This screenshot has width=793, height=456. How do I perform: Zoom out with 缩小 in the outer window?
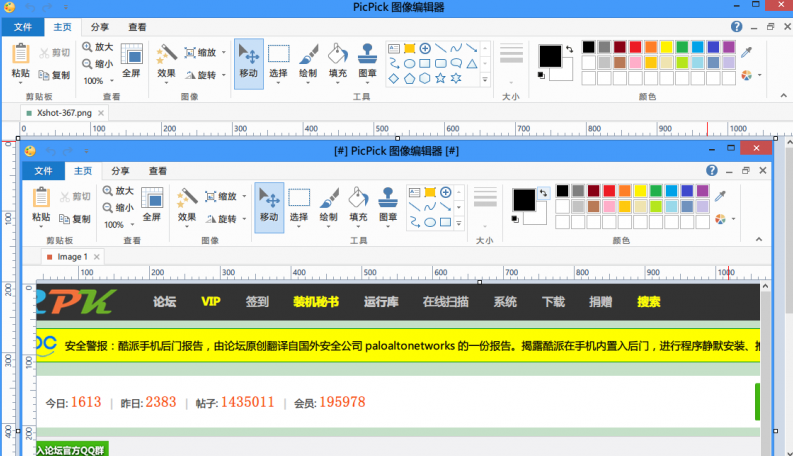tap(98, 63)
